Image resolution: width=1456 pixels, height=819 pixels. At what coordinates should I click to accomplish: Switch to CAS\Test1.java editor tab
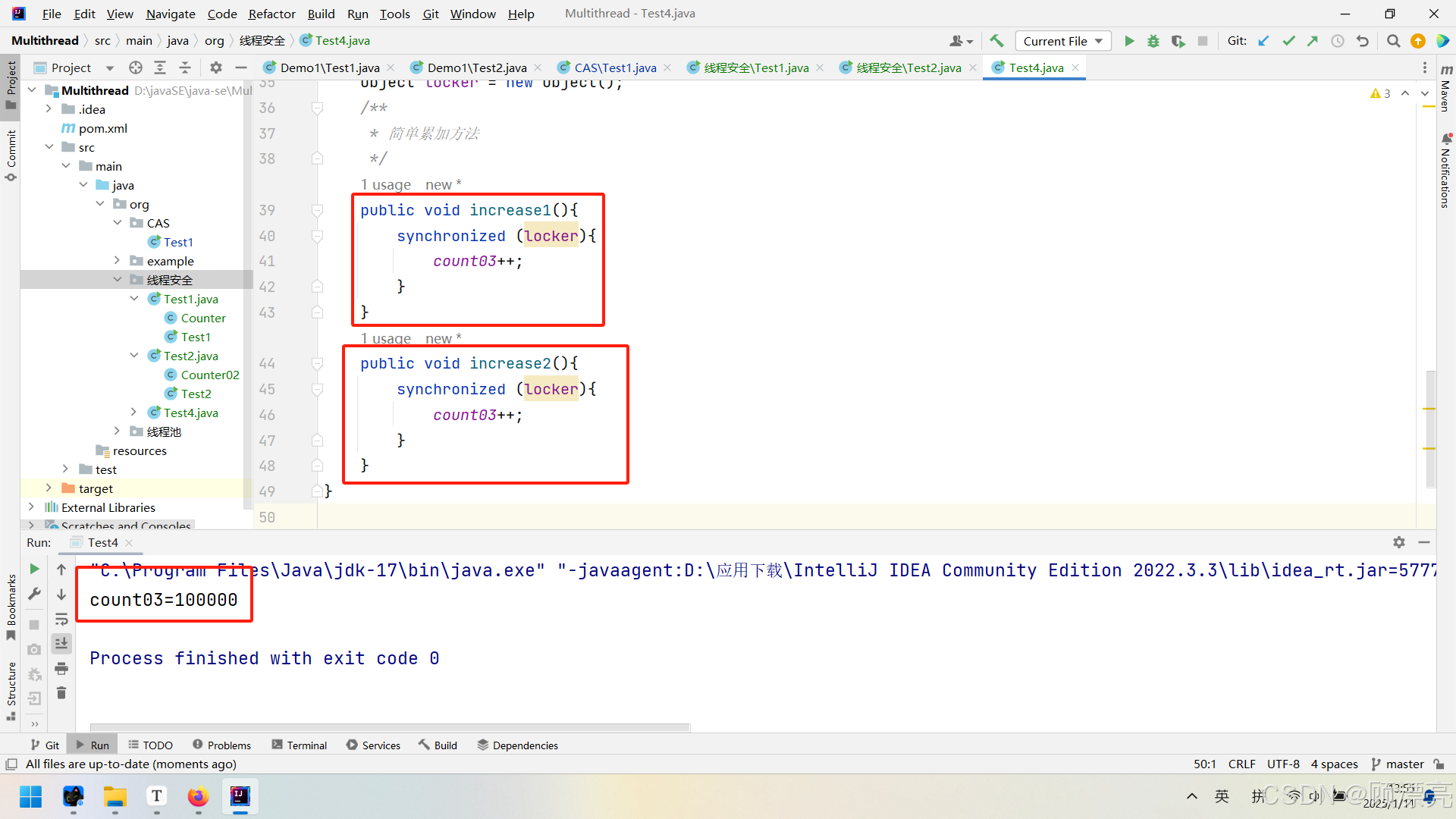tap(614, 67)
